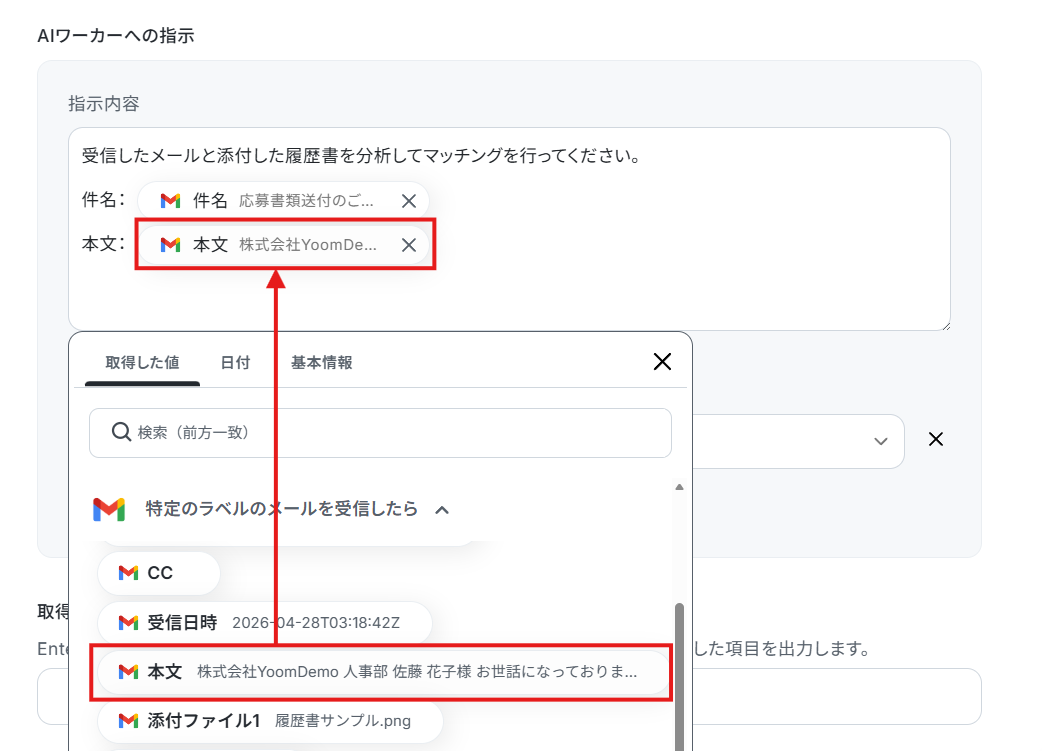The width and height of the screenshot is (1042, 751).
Task: Click the Gmail icon in the 件名 instruction chip
Action: point(171,201)
